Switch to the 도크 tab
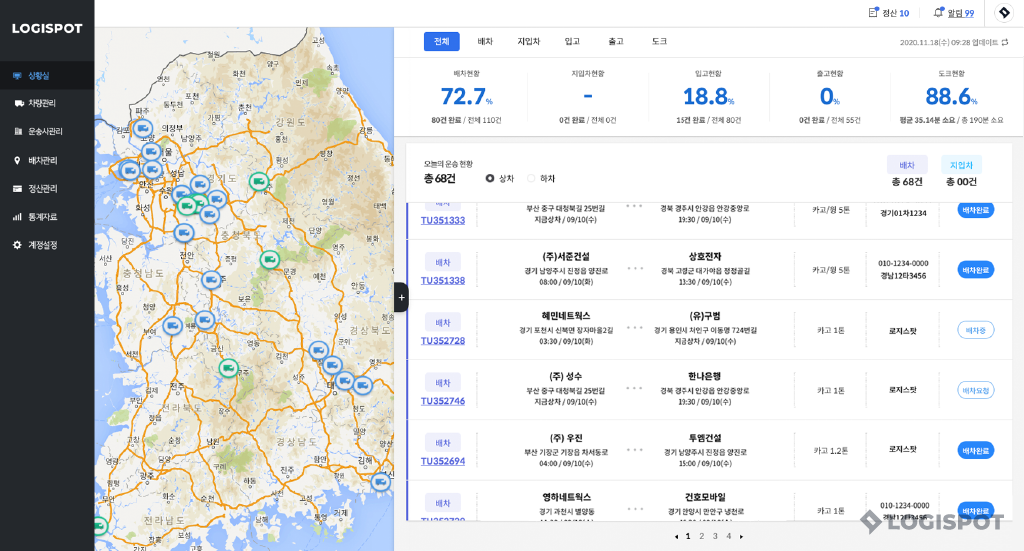The image size is (1024, 551). pos(659,42)
